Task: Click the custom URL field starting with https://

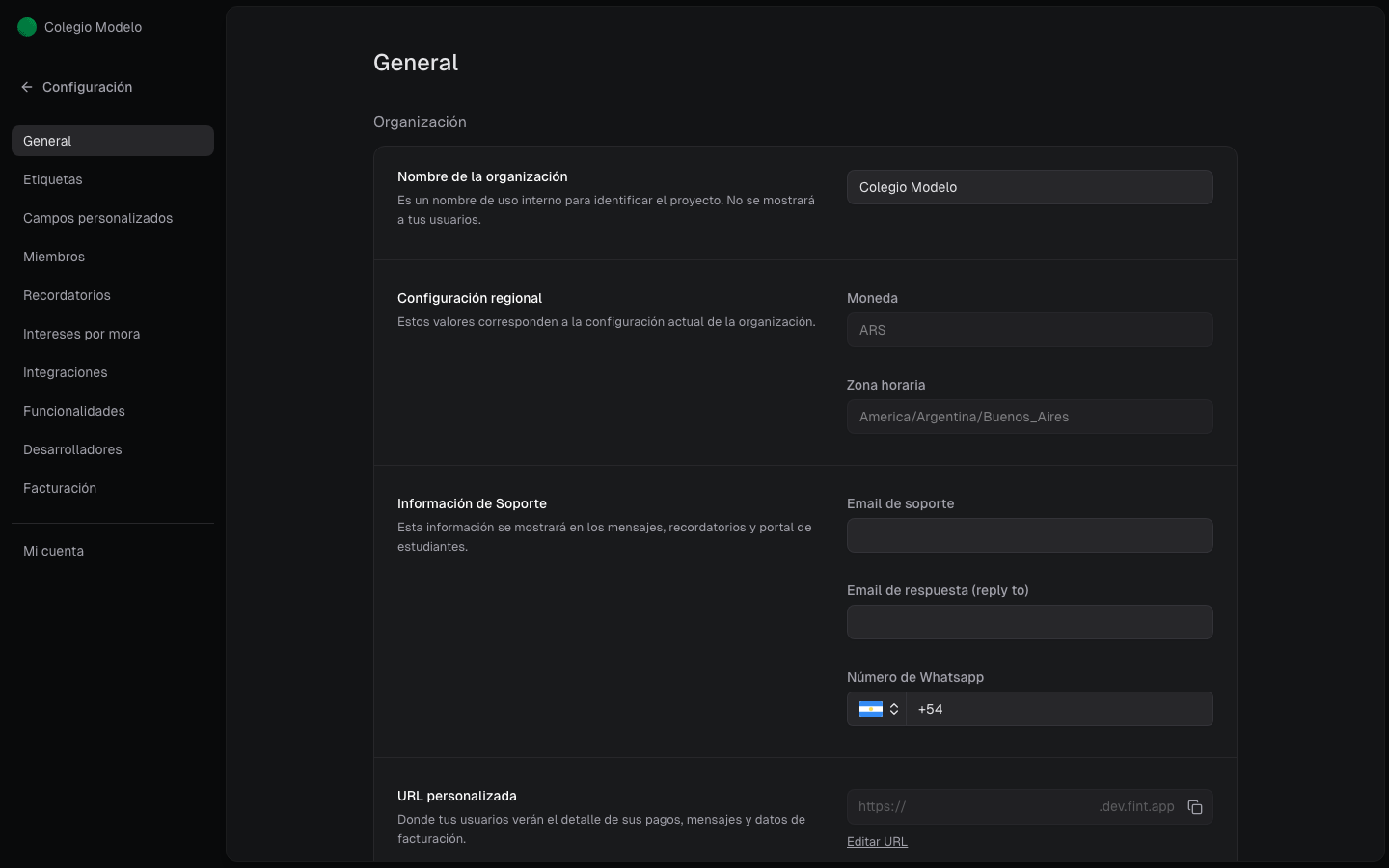Action: click(x=1030, y=807)
